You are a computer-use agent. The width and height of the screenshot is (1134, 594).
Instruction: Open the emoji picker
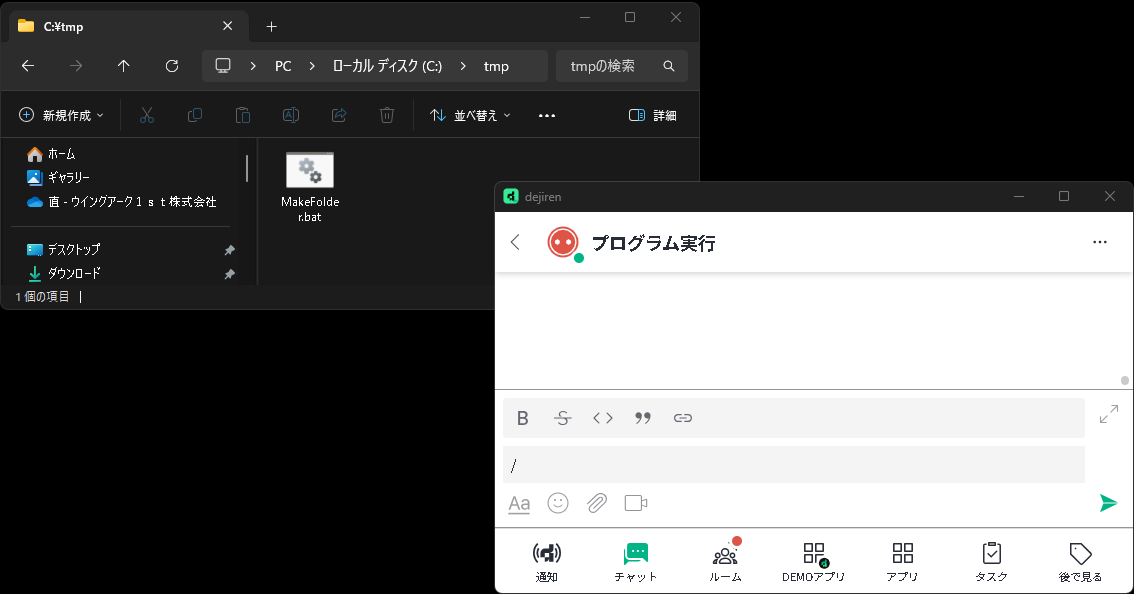coord(558,503)
